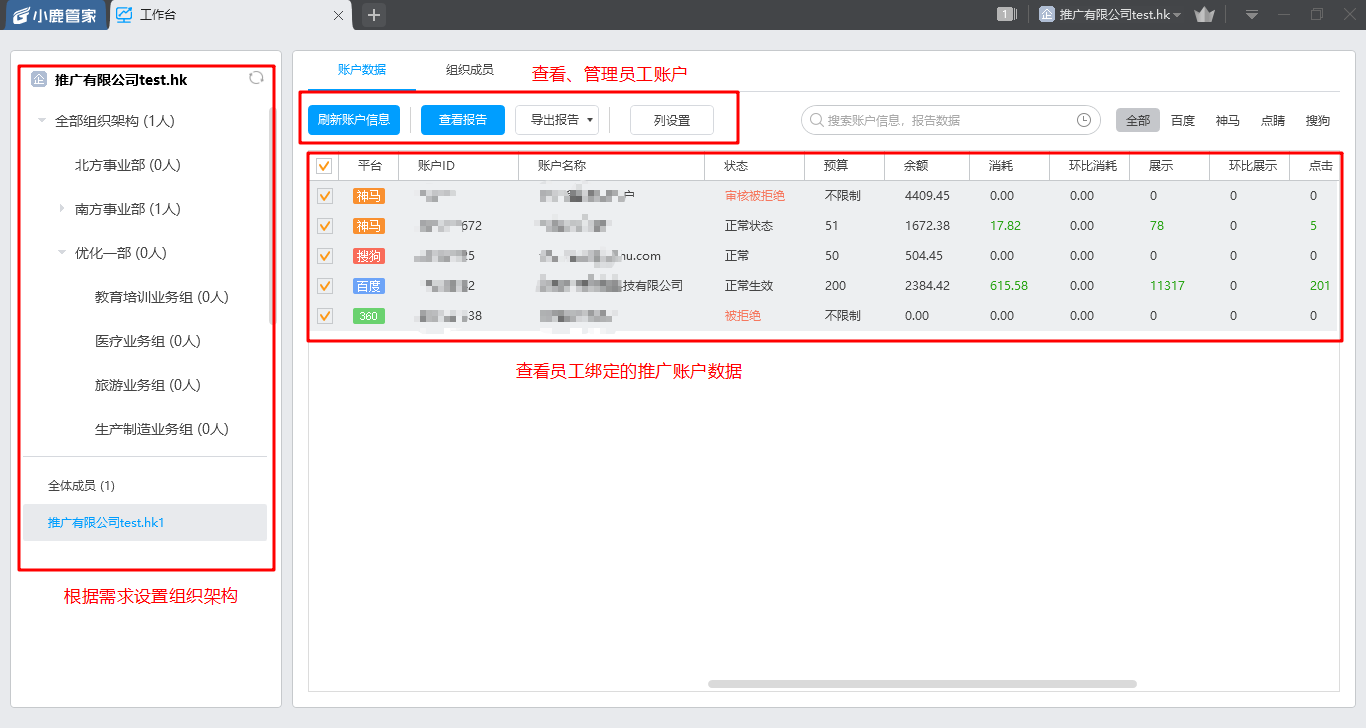Click the green 360 platform badge

tap(369, 316)
